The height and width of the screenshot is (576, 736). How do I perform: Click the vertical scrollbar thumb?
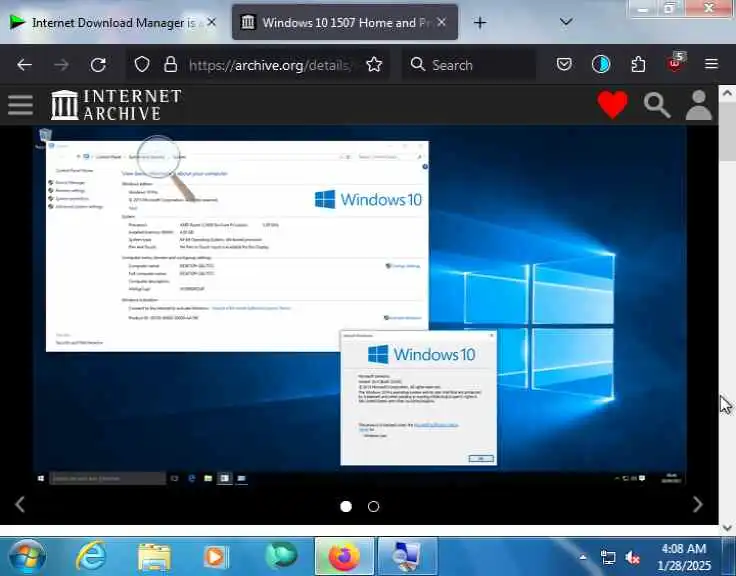727,132
